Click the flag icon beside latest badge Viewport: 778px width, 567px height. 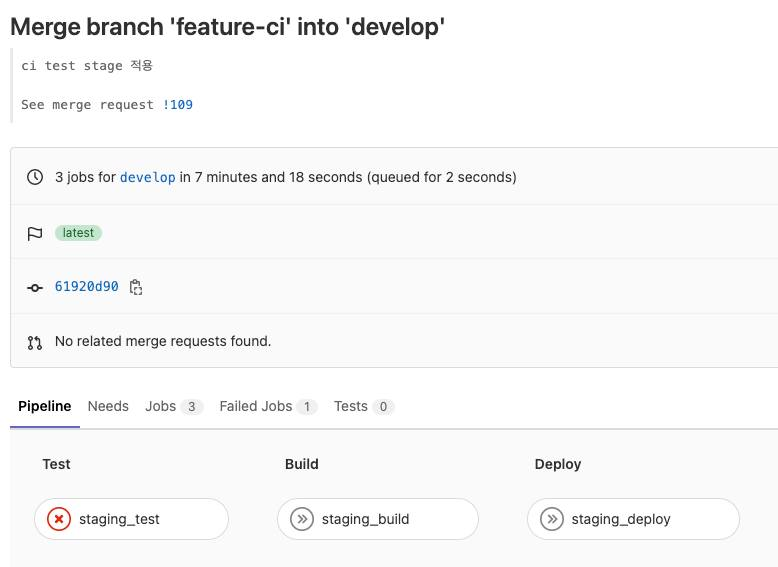[35, 233]
